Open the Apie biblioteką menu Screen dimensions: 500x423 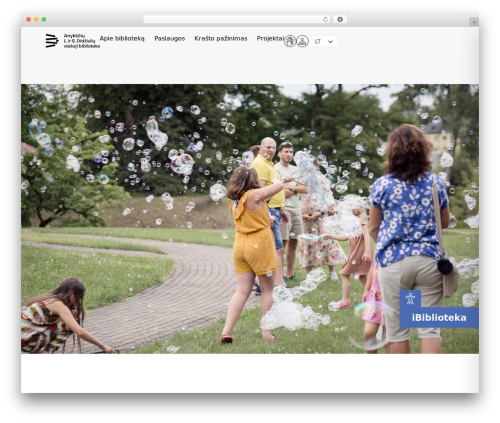click(x=122, y=39)
